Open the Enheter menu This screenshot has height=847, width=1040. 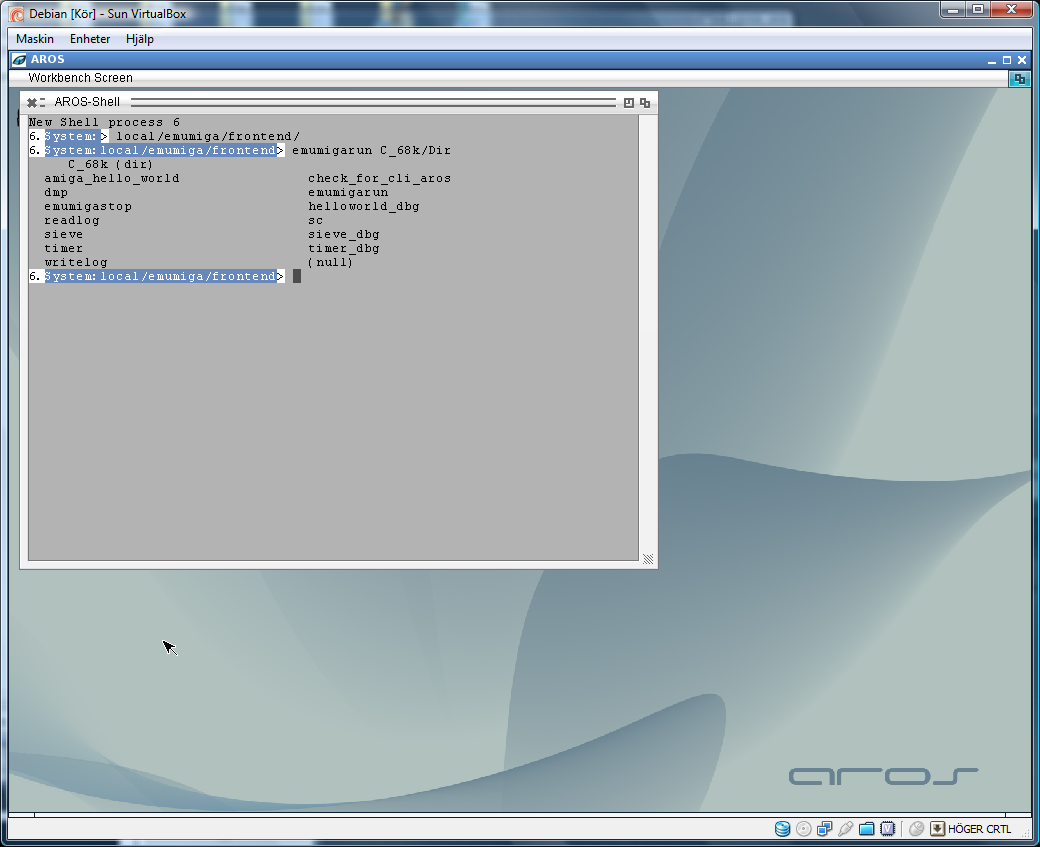90,39
